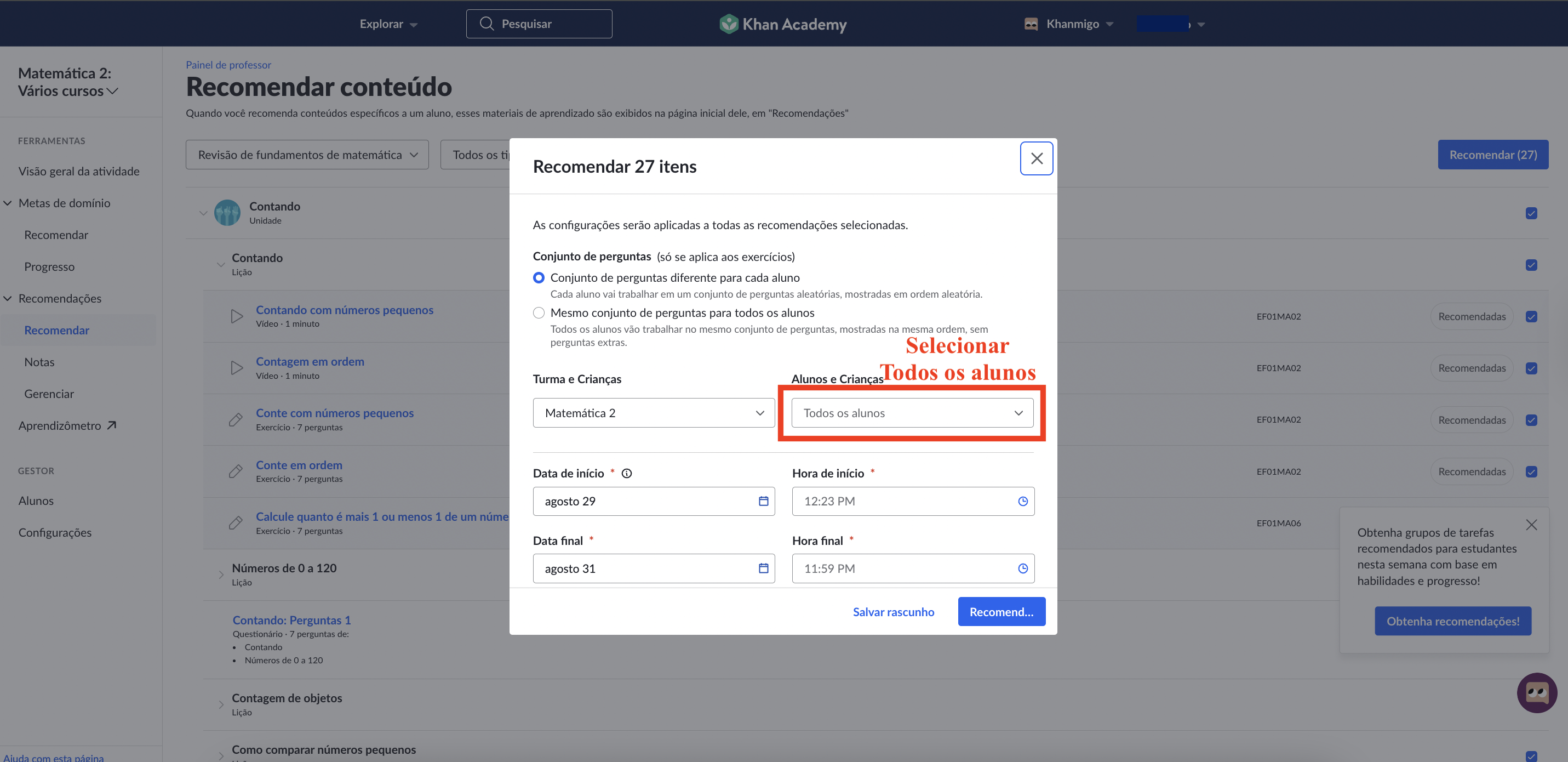Open the Khanmigo chat bubble

pos(1536,692)
